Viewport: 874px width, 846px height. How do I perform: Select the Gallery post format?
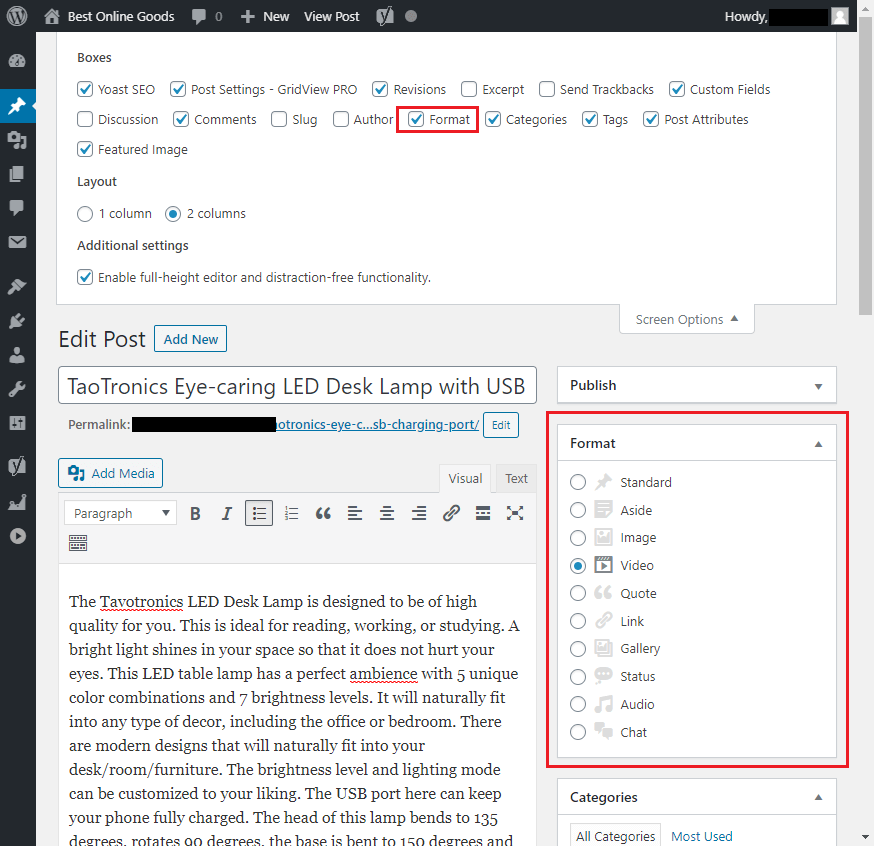(578, 649)
